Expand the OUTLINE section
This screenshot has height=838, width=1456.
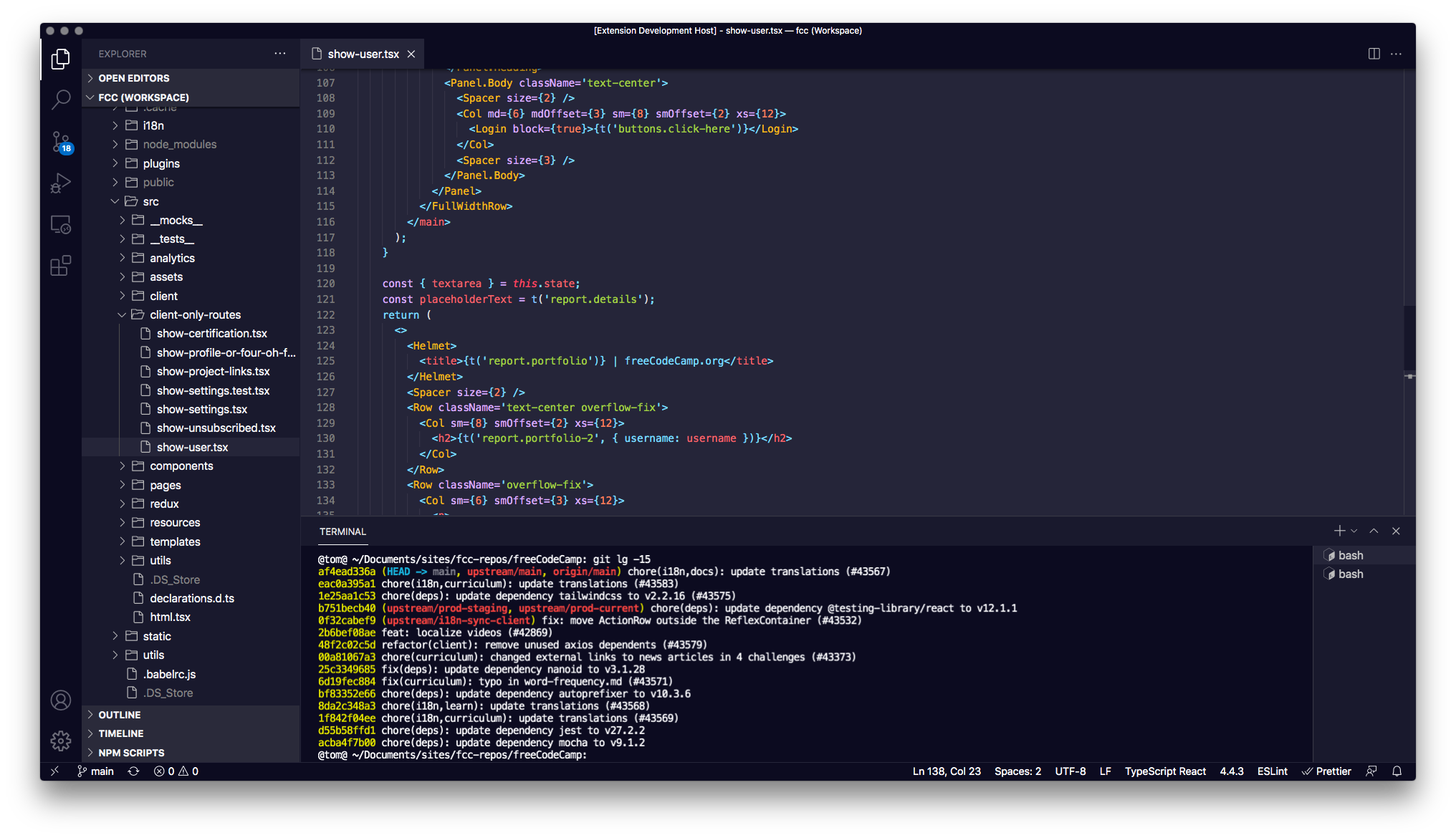coord(119,715)
